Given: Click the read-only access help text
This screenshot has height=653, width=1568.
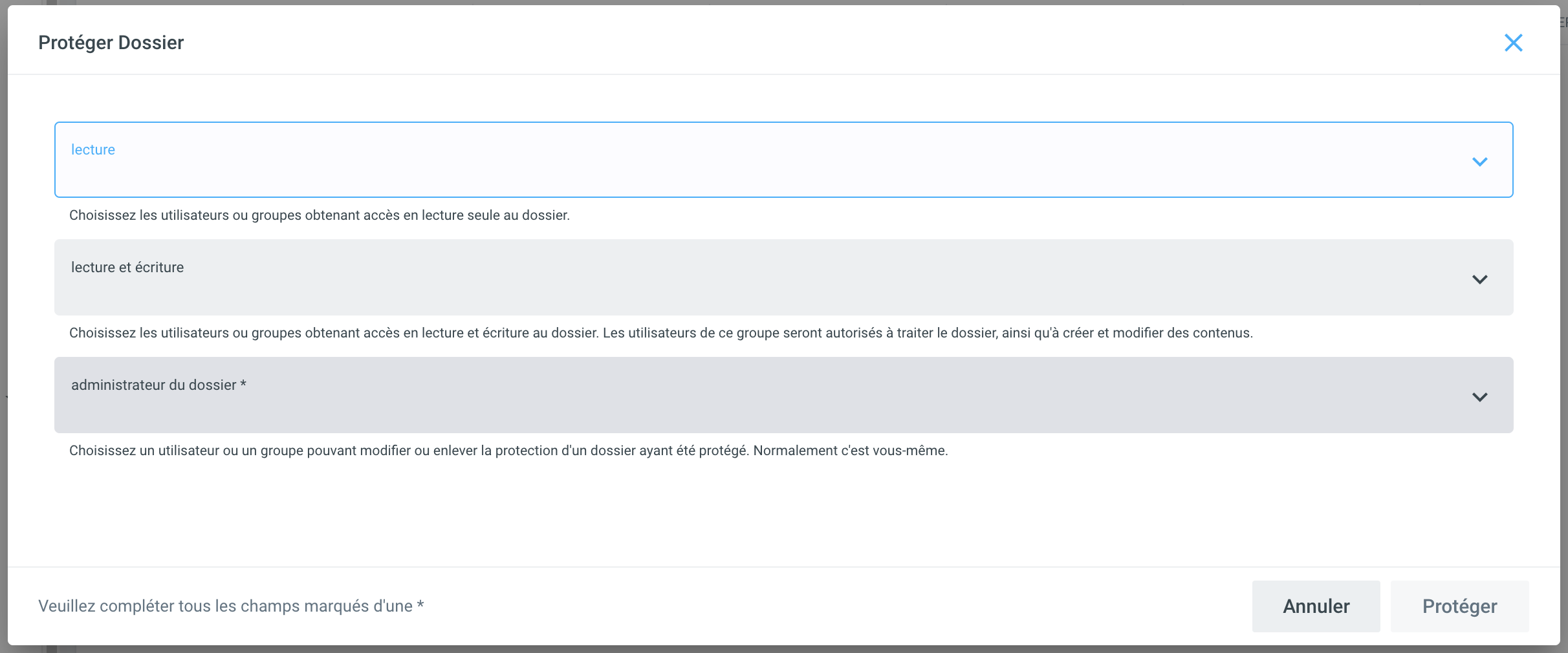Looking at the screenshot, I should tap(319, 215).
